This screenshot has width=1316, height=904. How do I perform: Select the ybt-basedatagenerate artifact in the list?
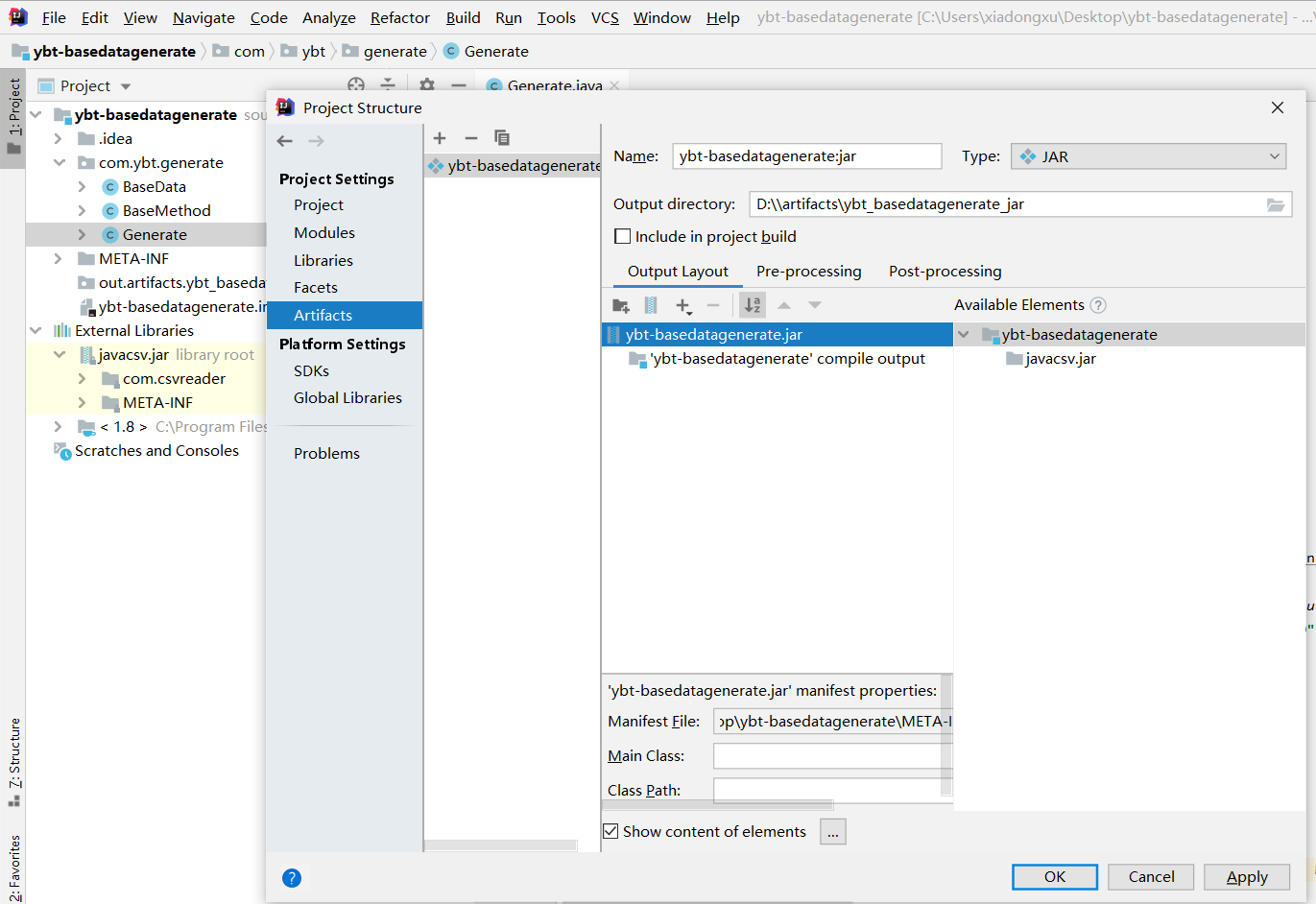click(513, 166)
